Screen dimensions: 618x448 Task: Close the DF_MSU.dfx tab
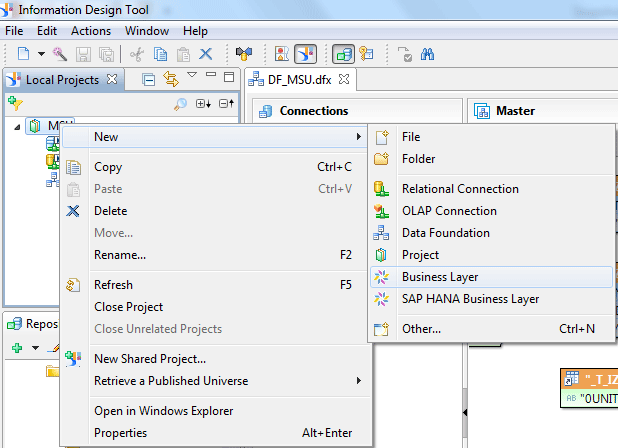coord(344,79)
